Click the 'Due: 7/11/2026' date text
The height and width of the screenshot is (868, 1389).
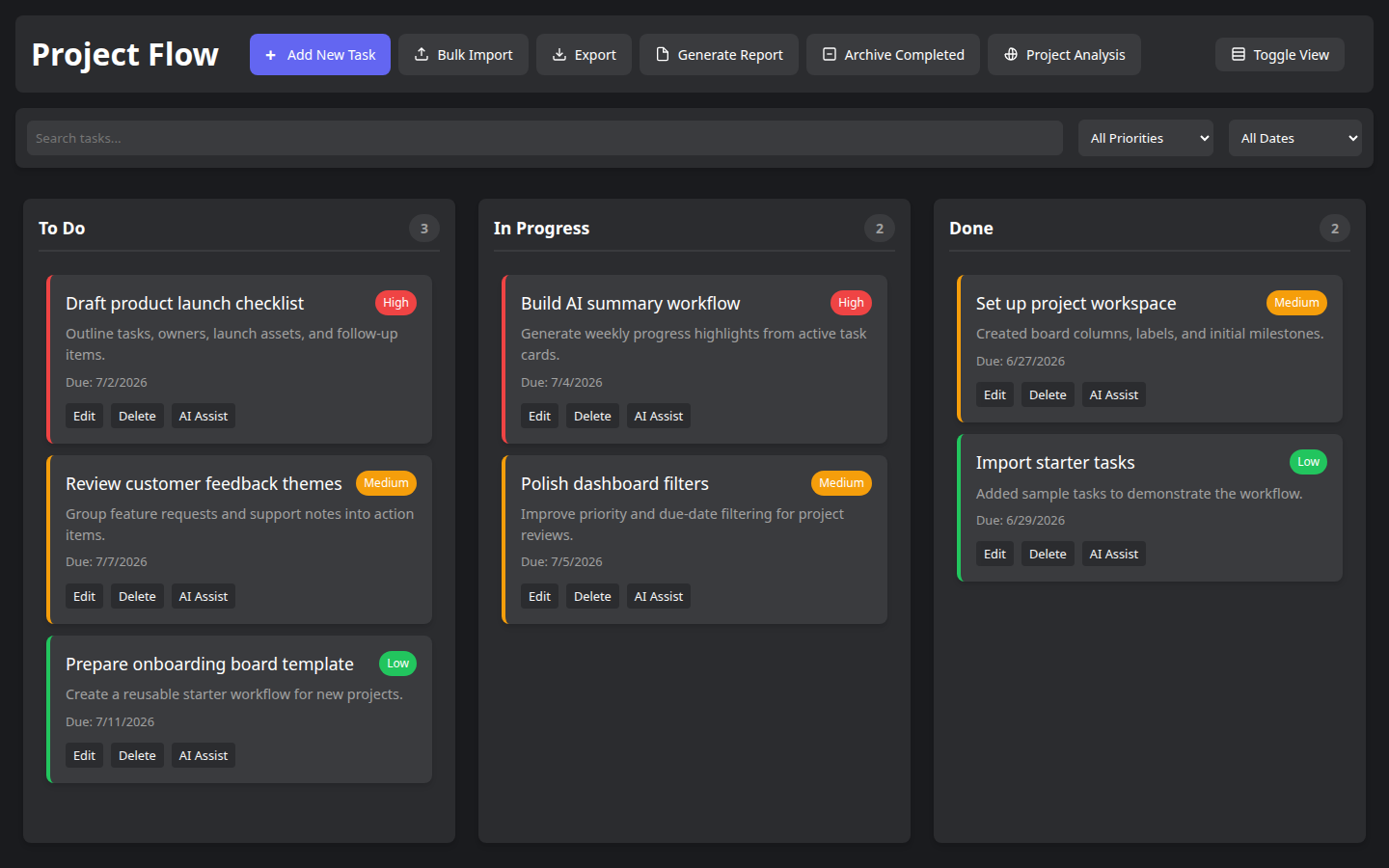click(110, 722)
